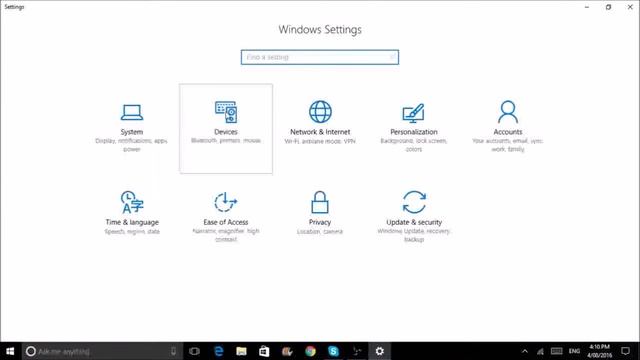The width and height of the screenshot is (640, 360).
Task: Click the 'Update & security' label
Action: [414, 222]
